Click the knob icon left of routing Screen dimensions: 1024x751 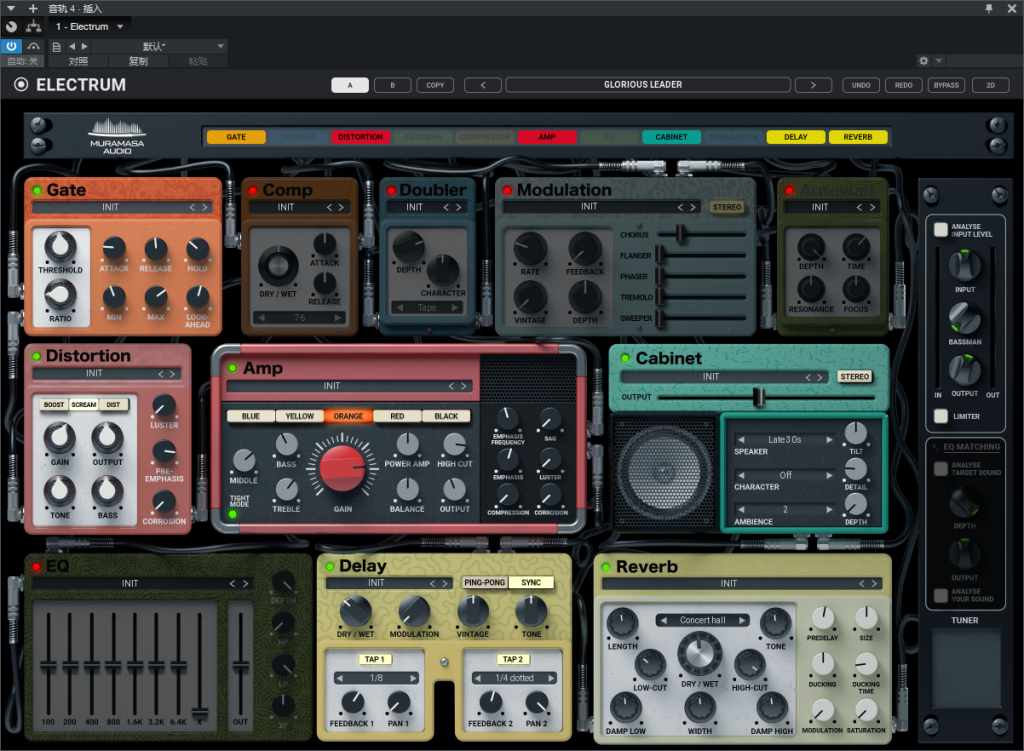12,27
